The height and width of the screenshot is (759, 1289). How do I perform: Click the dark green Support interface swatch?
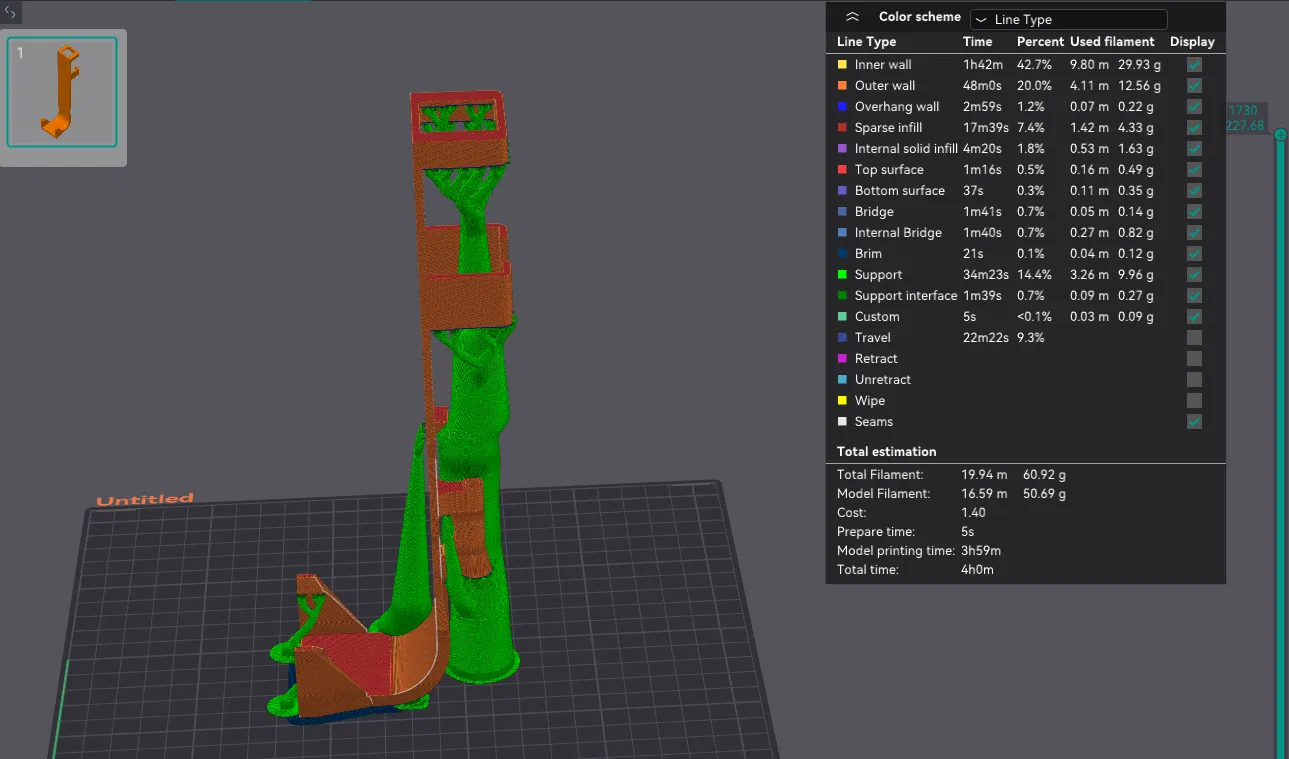[842, 296]
